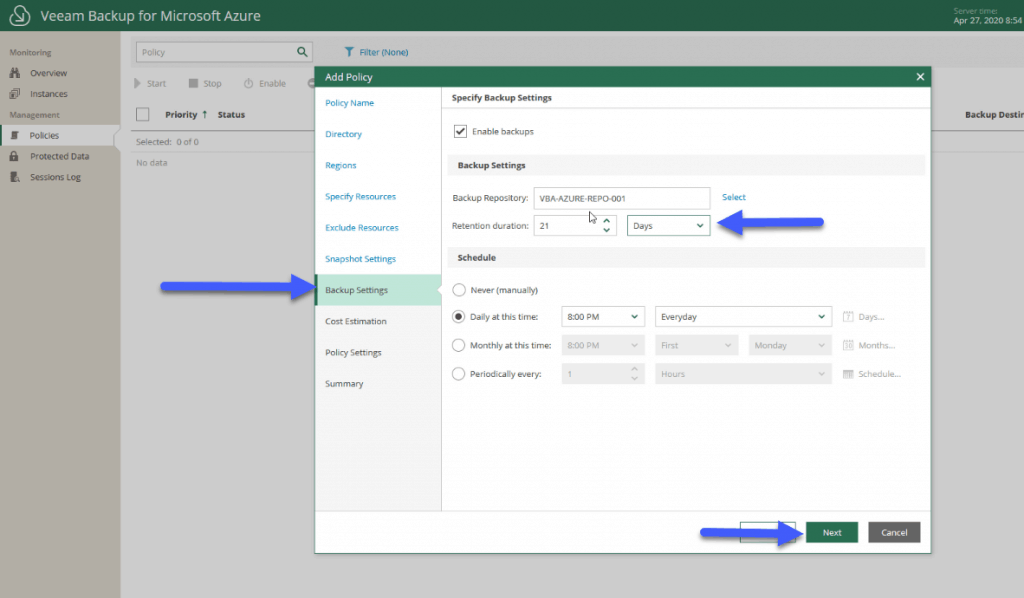The height and width of the screenshot is (598, 1024).
Task: Click the Enable power icon in toolbar
Action: pos(248,84)
